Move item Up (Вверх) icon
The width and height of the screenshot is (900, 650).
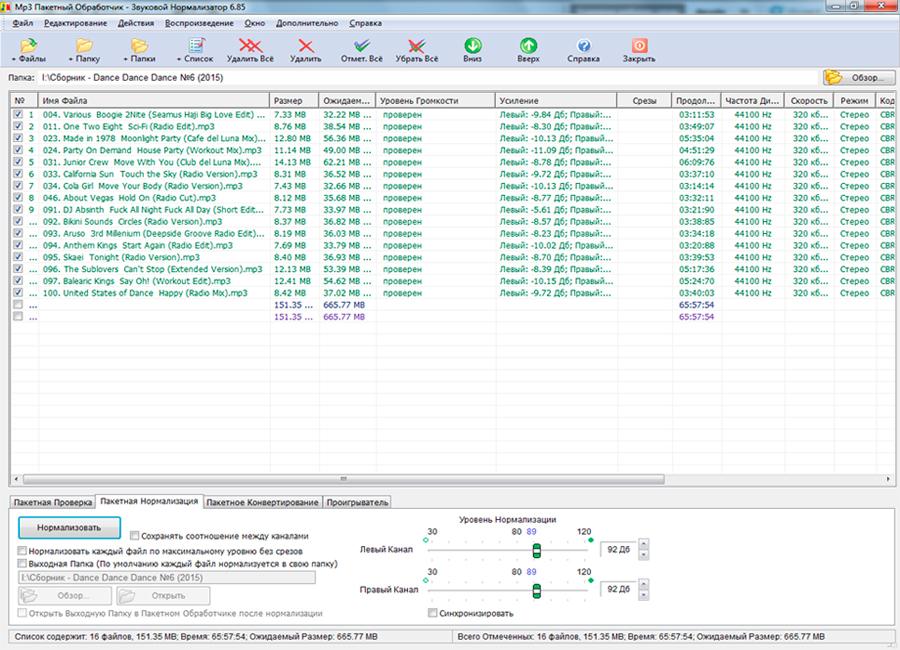pyautogui.click(x=528, y=45)
